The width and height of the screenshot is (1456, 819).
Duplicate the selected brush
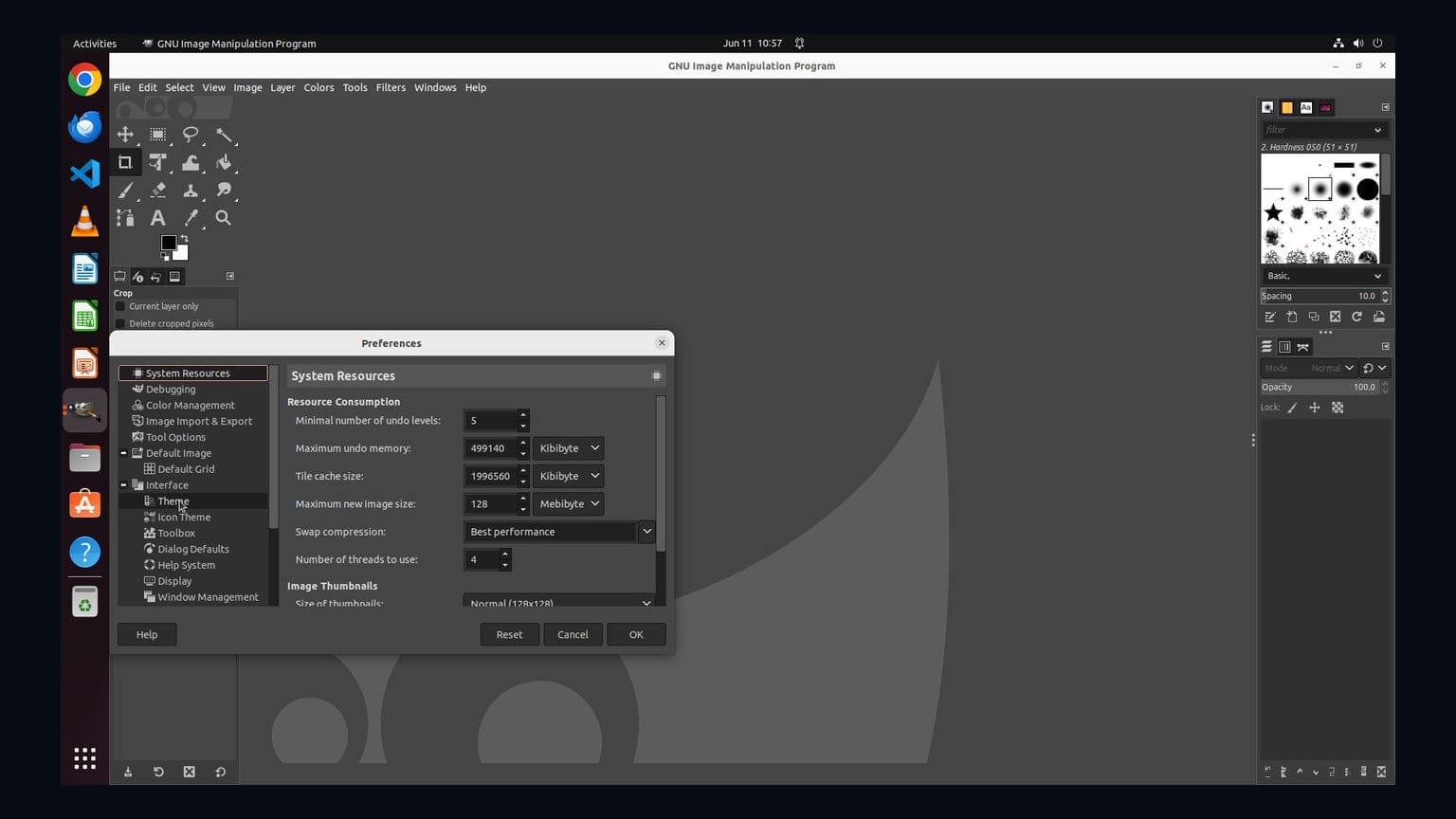[1314, 317]
